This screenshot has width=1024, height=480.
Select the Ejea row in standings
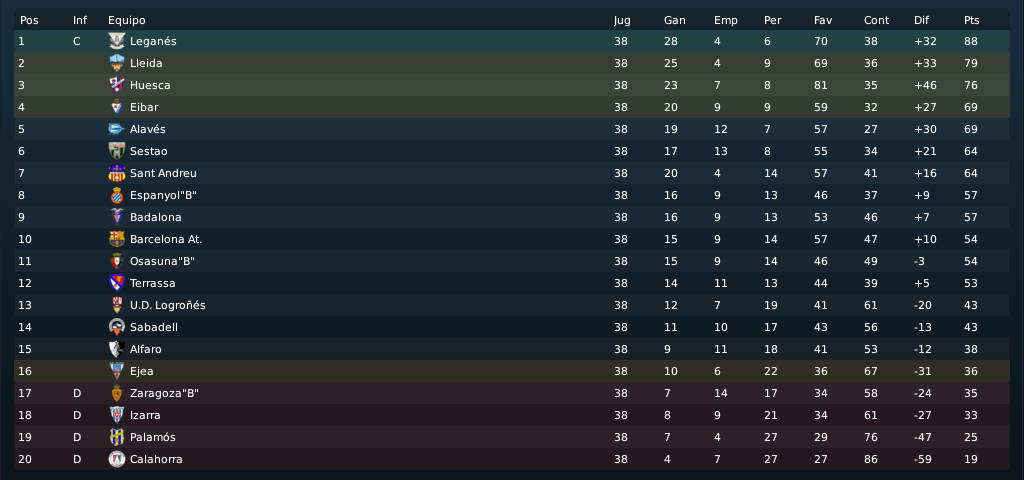[x=511, y=371]
